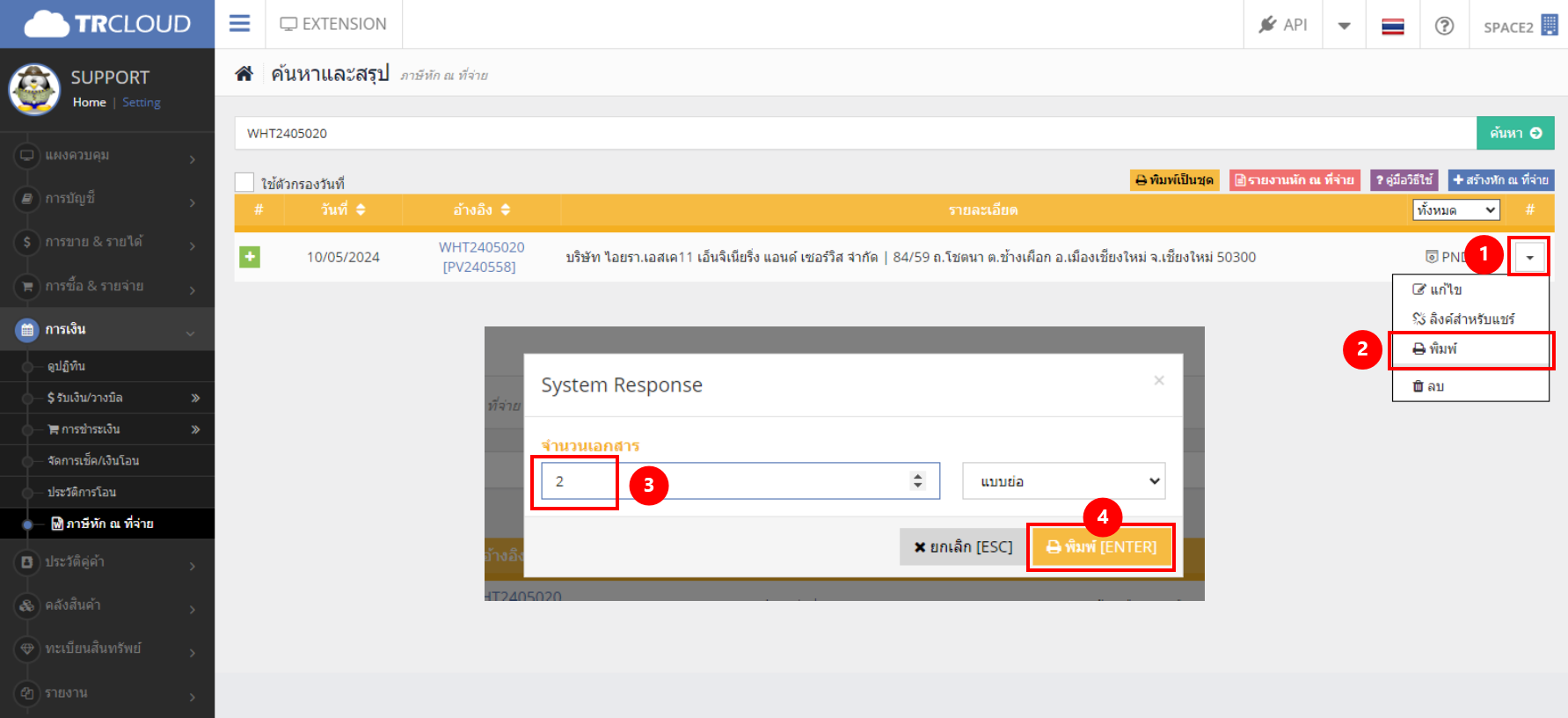Expand the การบัญชี accounting sidebar menu

pos(107,199)
